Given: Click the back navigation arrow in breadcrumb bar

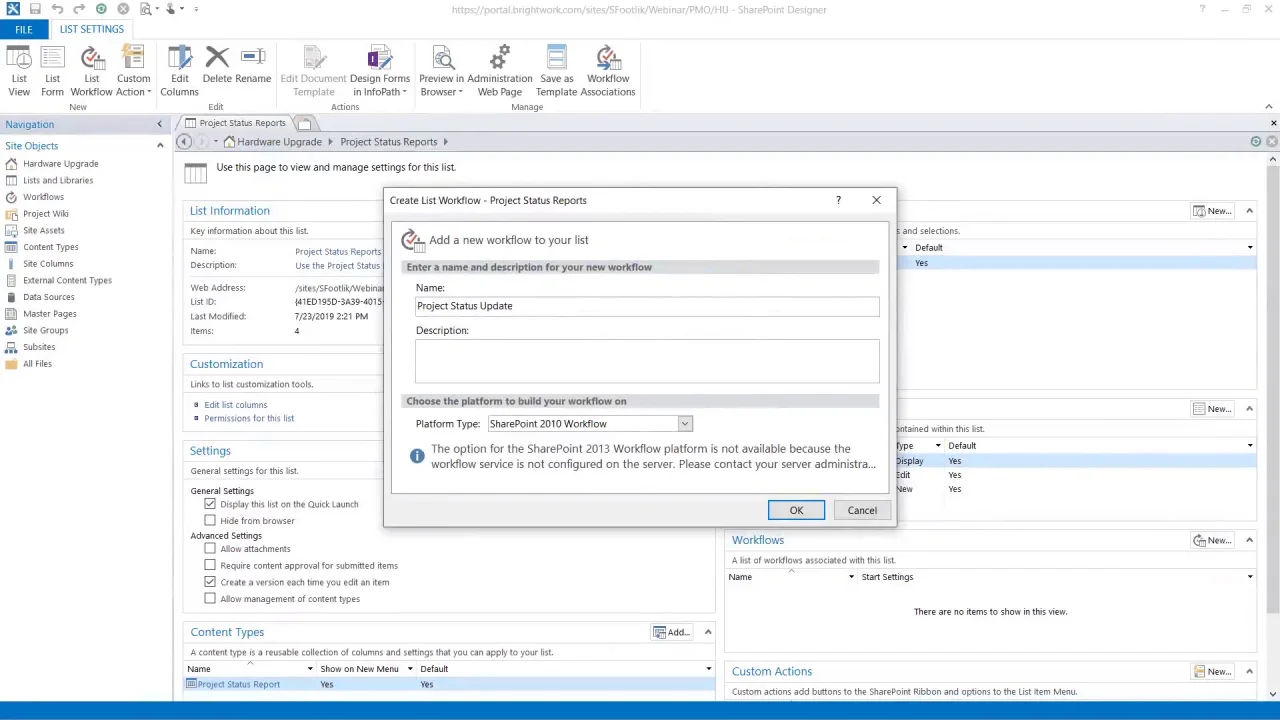Looking at the screenshot, I should point(184,142).
